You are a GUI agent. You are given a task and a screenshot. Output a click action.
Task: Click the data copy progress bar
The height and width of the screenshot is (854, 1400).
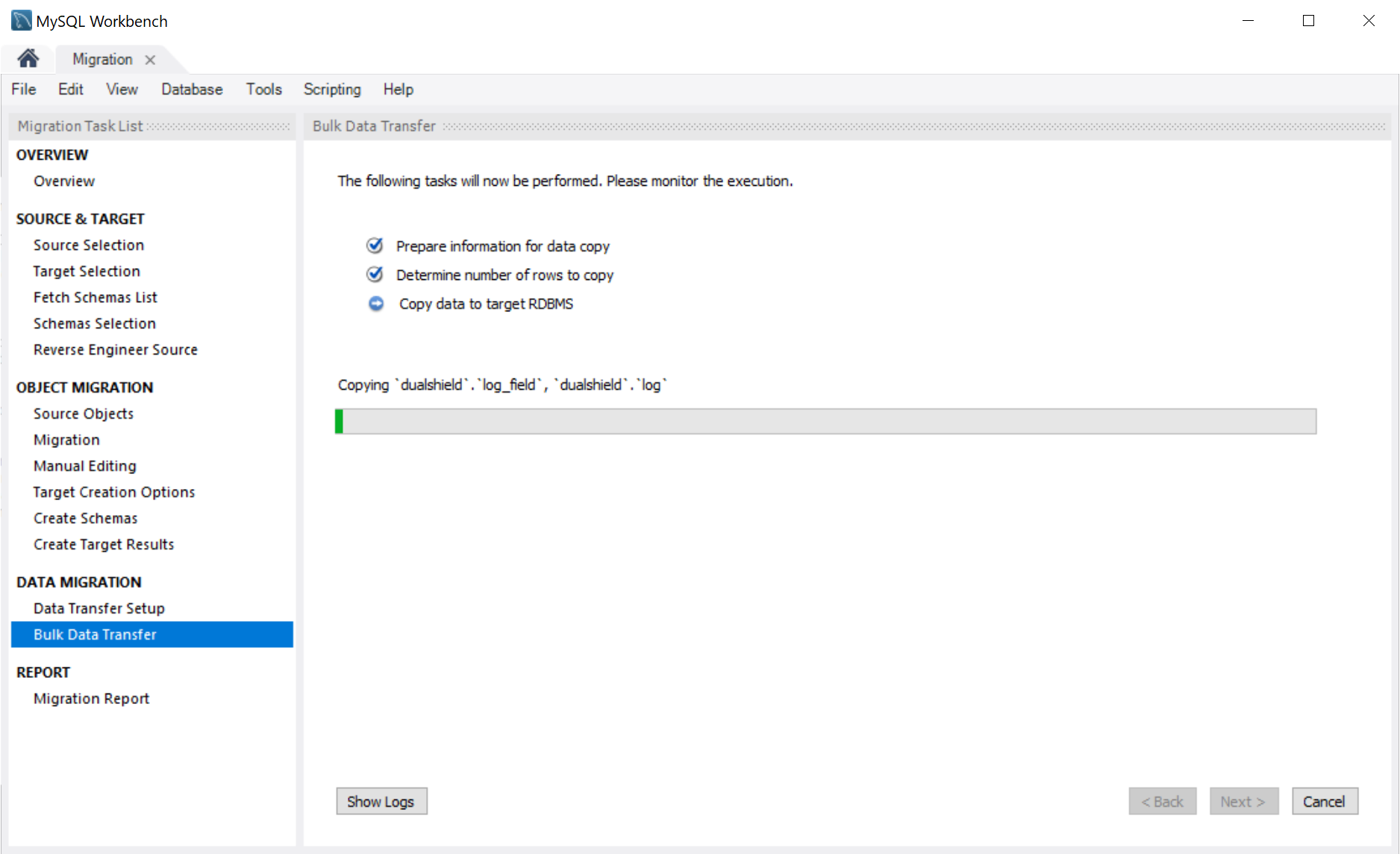click(826, 421)
